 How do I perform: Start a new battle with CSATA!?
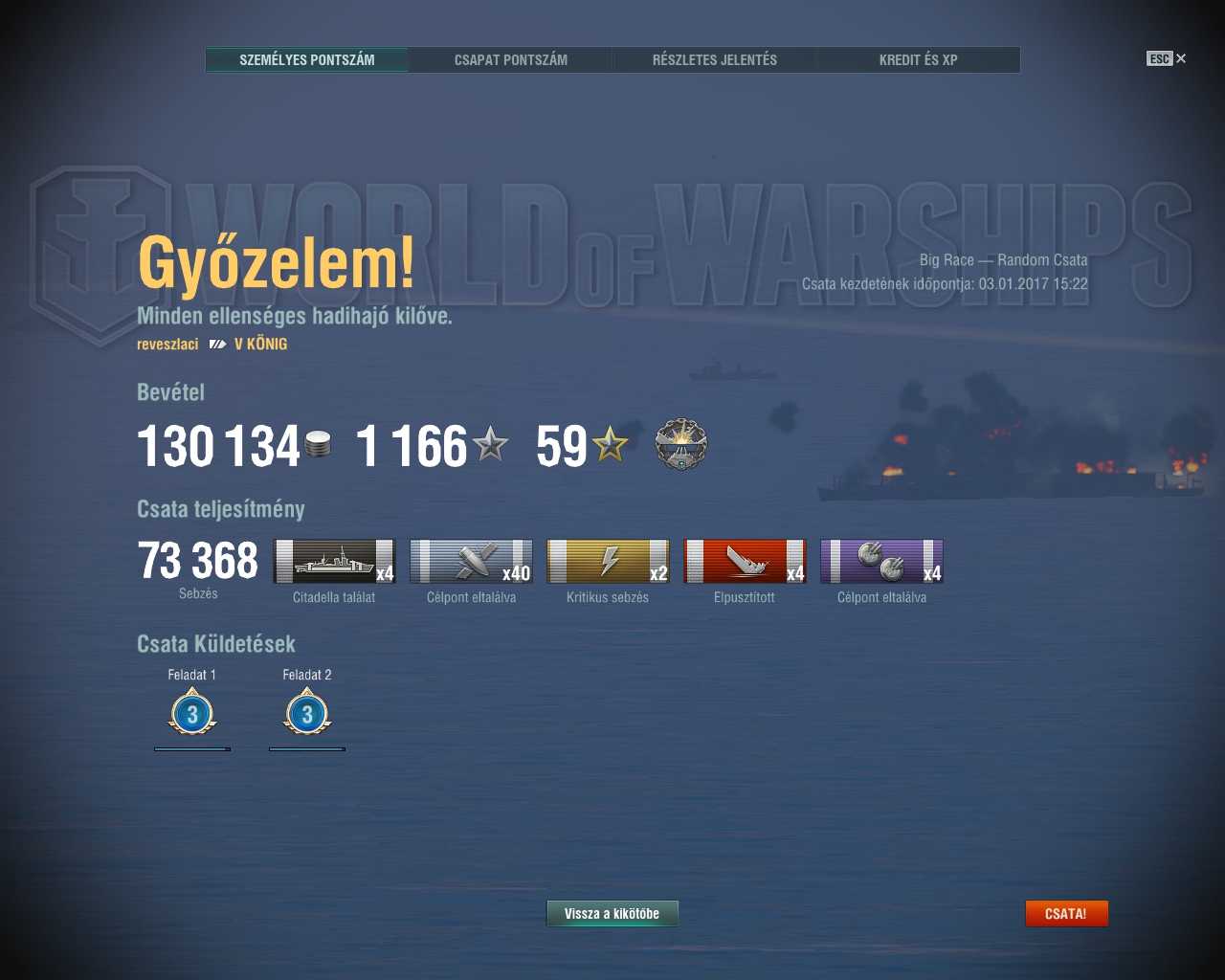click(1066, 914)
